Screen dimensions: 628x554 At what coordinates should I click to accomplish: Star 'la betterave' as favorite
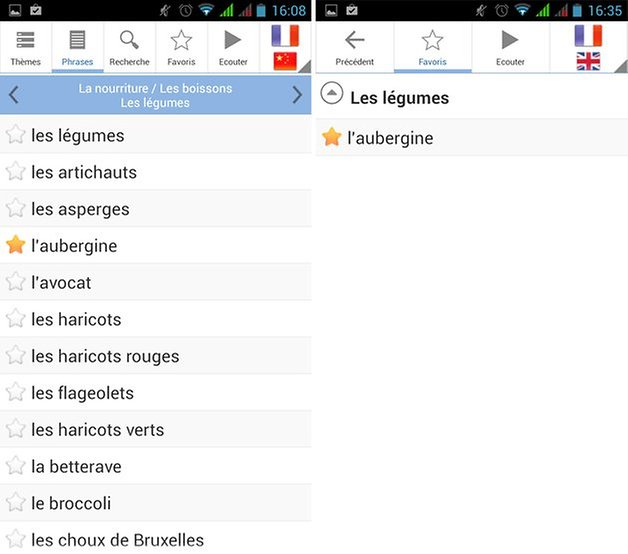16,465
